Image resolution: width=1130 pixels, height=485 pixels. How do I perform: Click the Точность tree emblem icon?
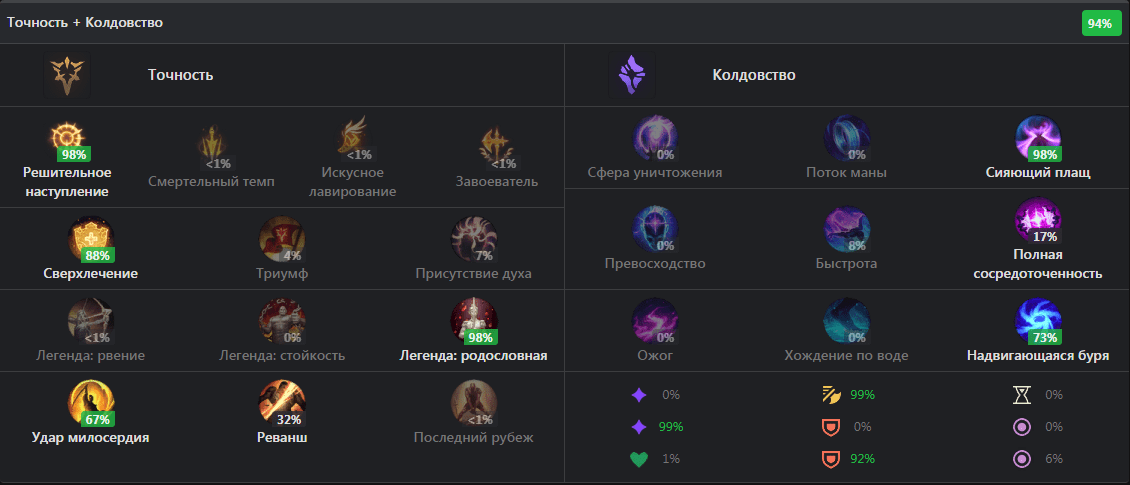[67, 75]
